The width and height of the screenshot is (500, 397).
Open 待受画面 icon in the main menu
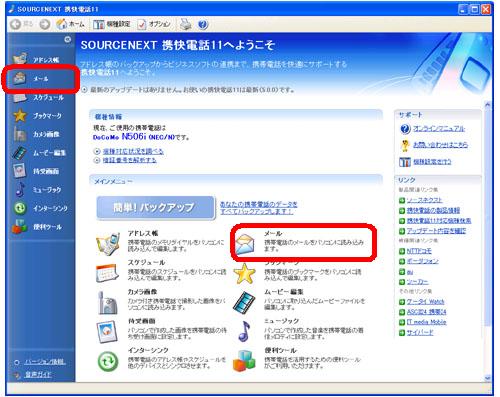pyautogui.click(x=107, y=332)
